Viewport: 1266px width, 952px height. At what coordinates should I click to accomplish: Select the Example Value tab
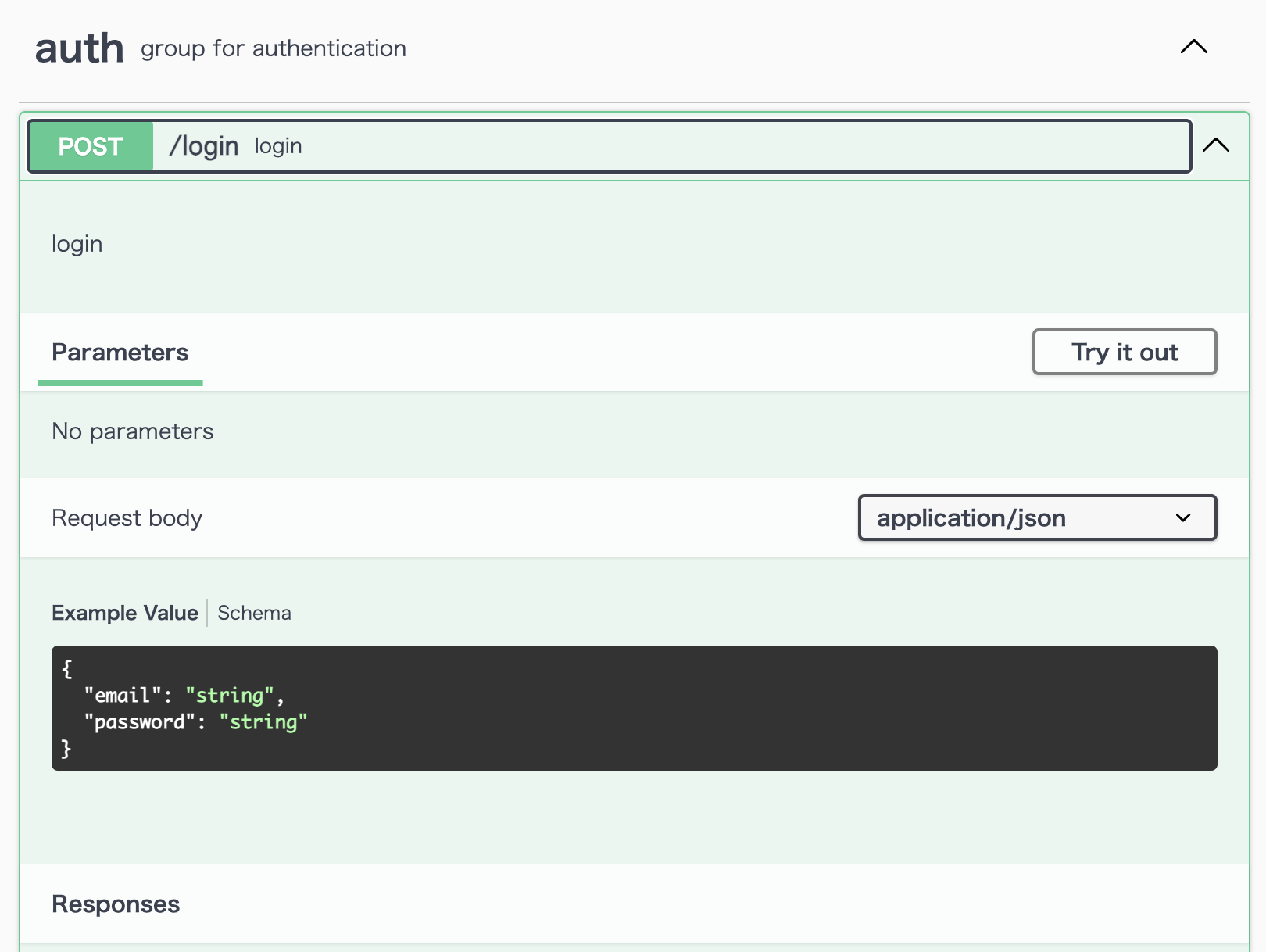pos(124,613)
